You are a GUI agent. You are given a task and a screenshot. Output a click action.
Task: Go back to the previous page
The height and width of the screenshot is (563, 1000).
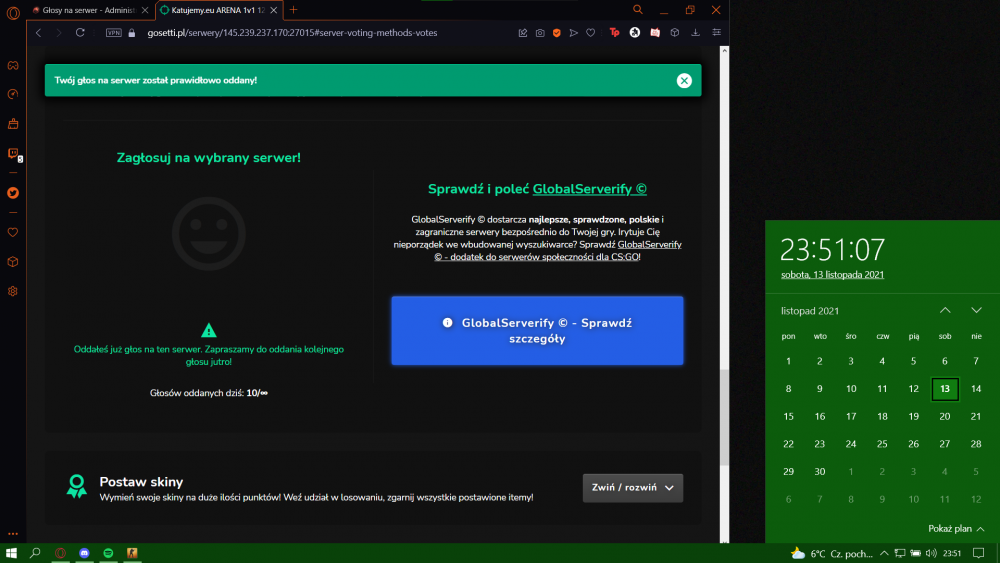(x=38, y=33)
